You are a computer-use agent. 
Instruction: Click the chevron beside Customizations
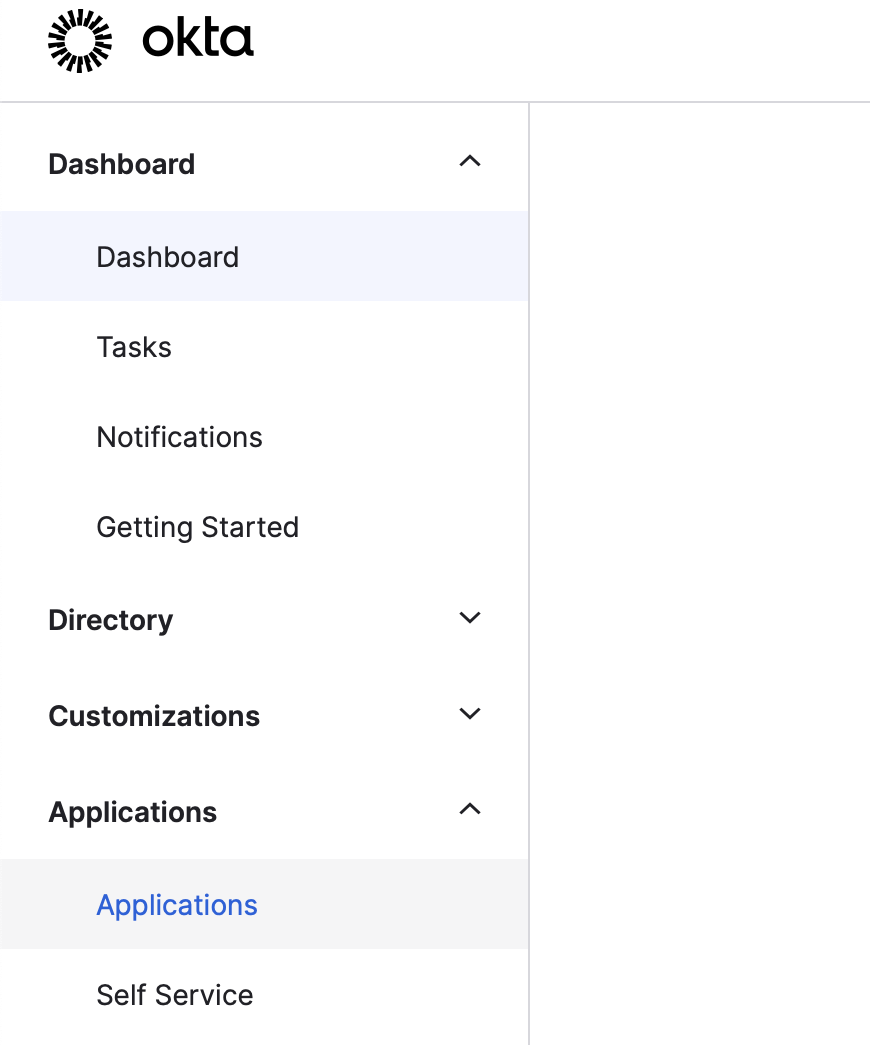[x=470, y=714]
